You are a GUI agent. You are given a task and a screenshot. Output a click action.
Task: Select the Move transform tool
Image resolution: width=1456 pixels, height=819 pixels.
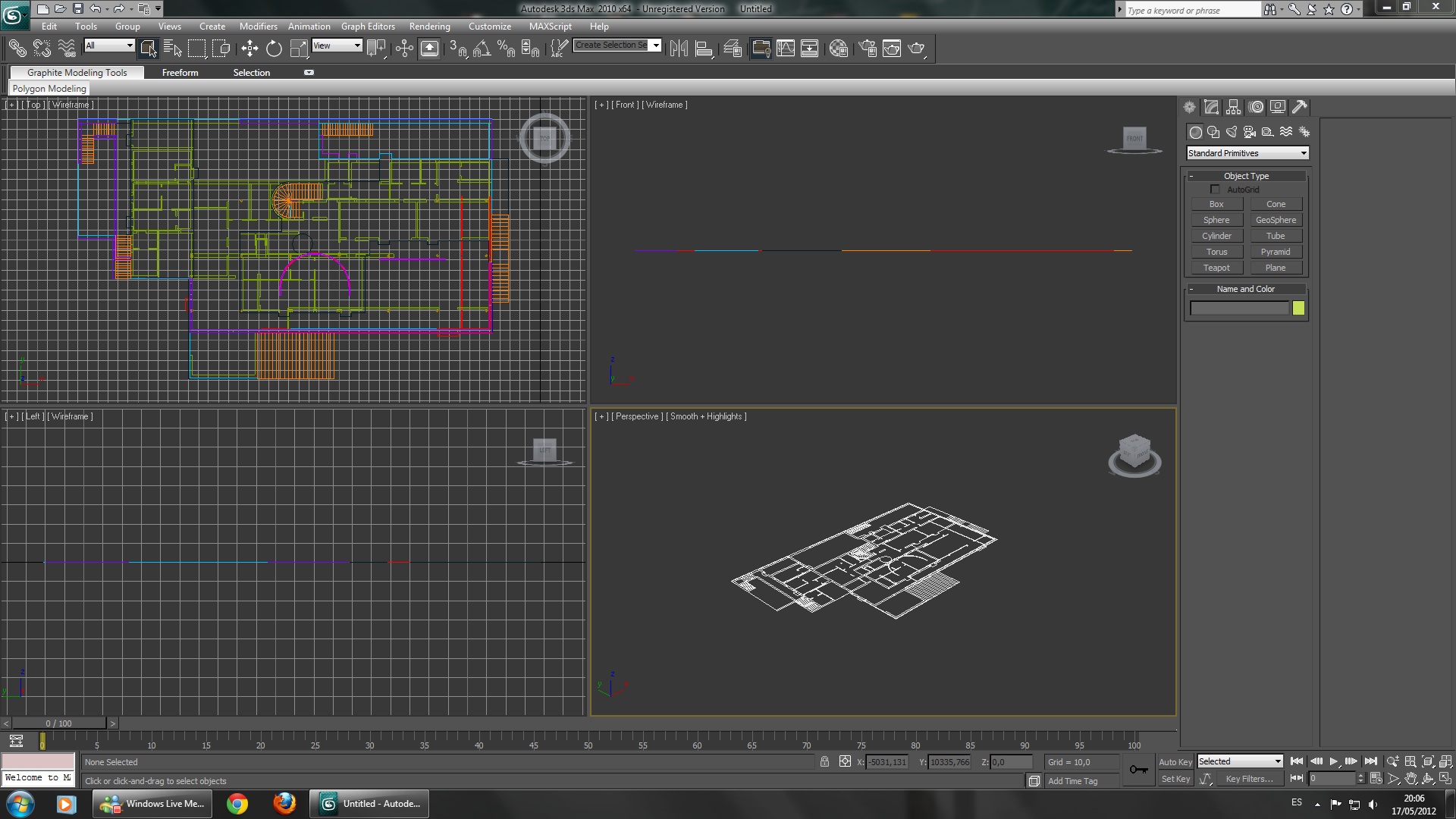[249, 49]
